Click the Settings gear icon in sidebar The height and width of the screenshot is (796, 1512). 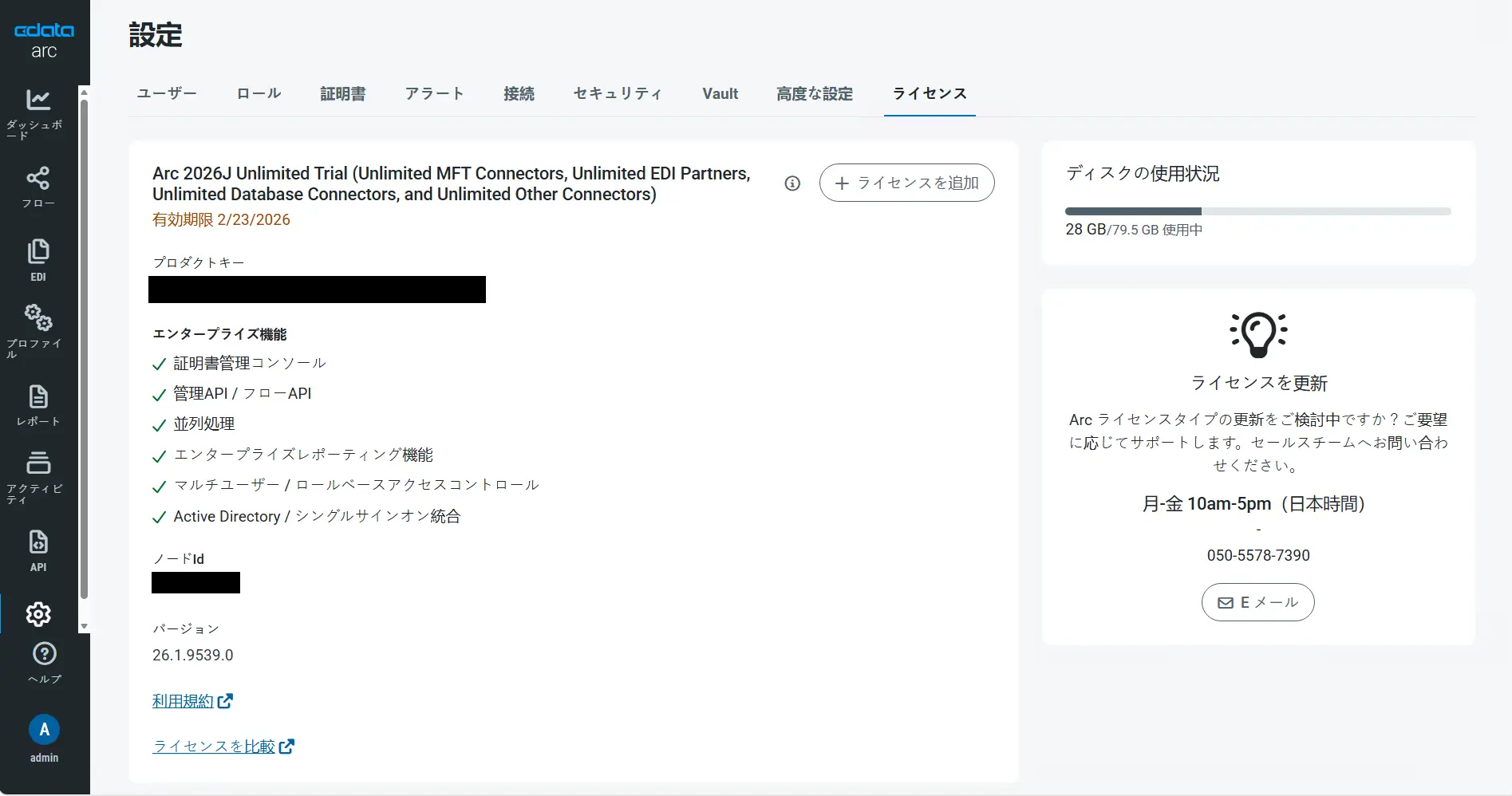click(x=38, y=614)
